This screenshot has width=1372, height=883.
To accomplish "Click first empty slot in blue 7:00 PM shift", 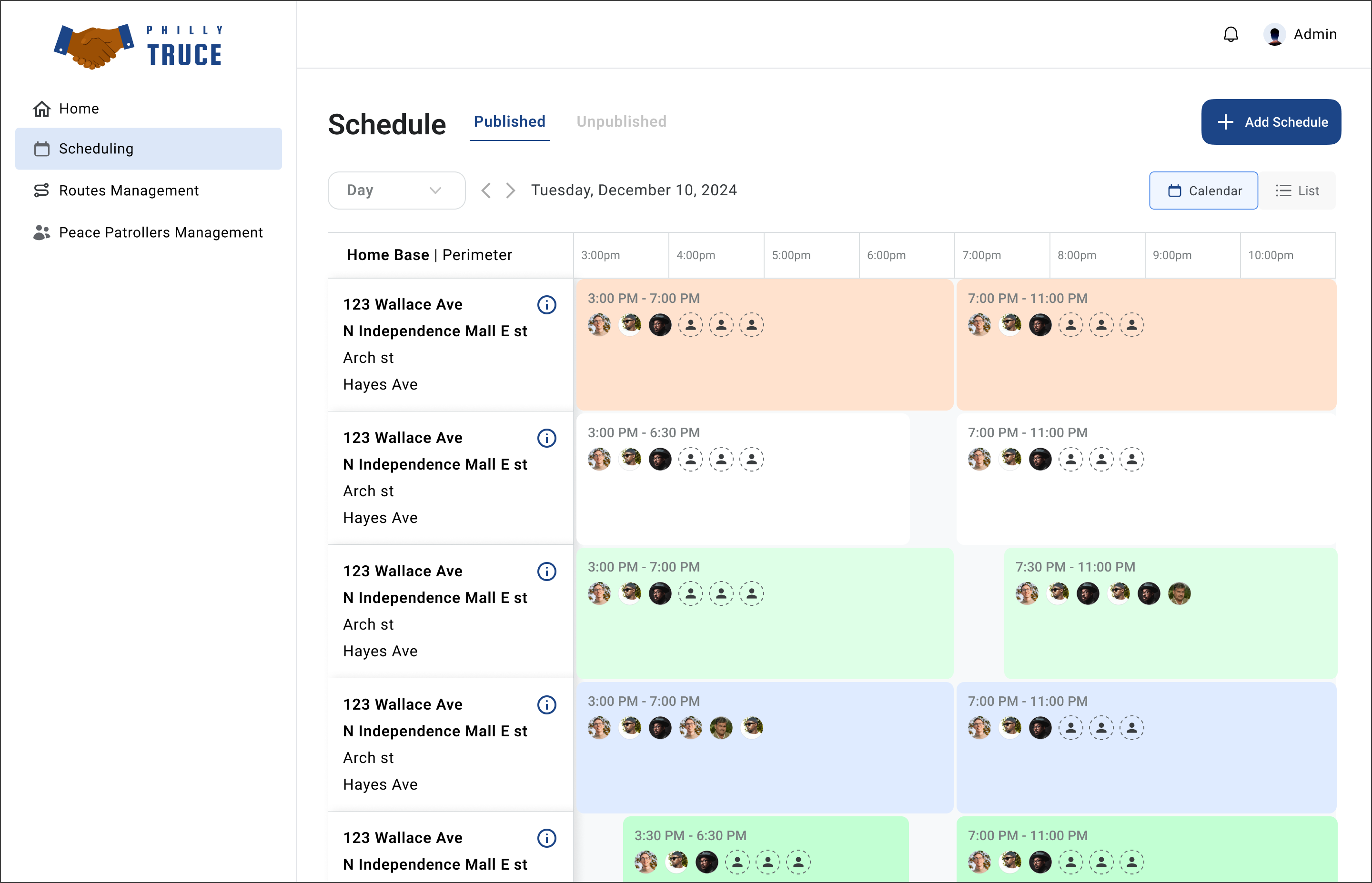I will tap(1070, 728).
